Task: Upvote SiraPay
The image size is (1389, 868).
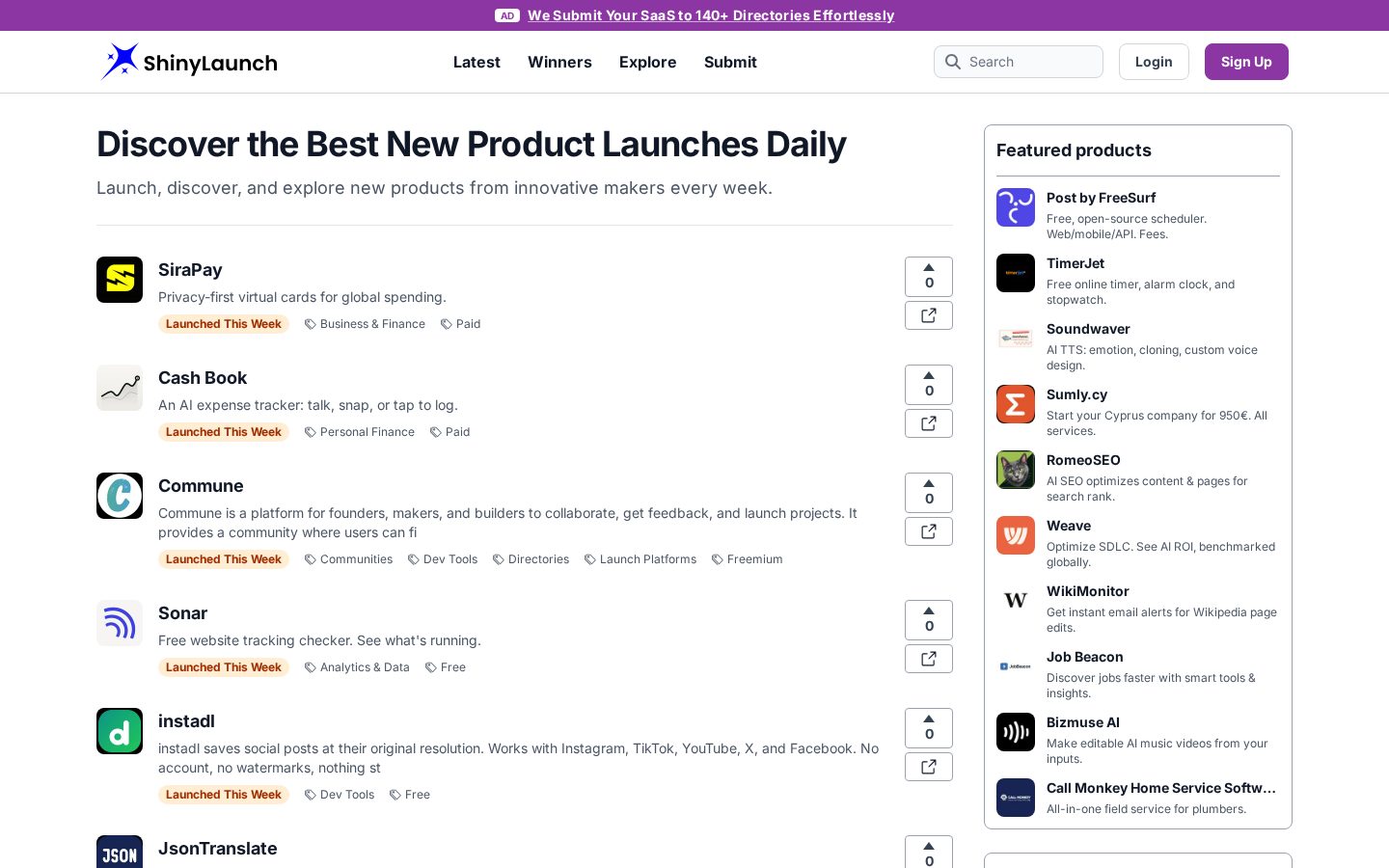Action: click(x=929, y=277)
